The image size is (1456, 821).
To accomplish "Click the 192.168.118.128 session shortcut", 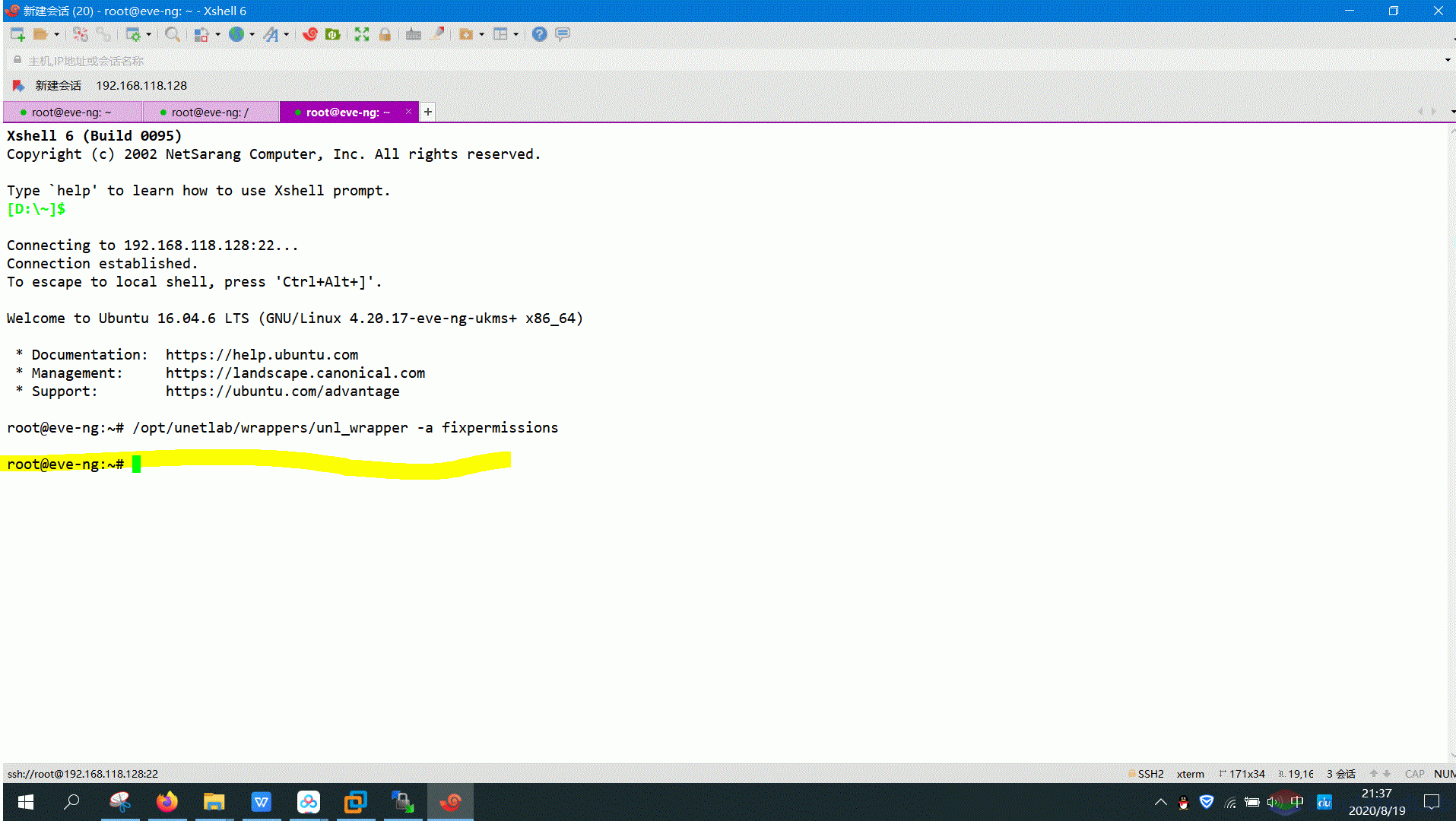I will coord(141,86).
